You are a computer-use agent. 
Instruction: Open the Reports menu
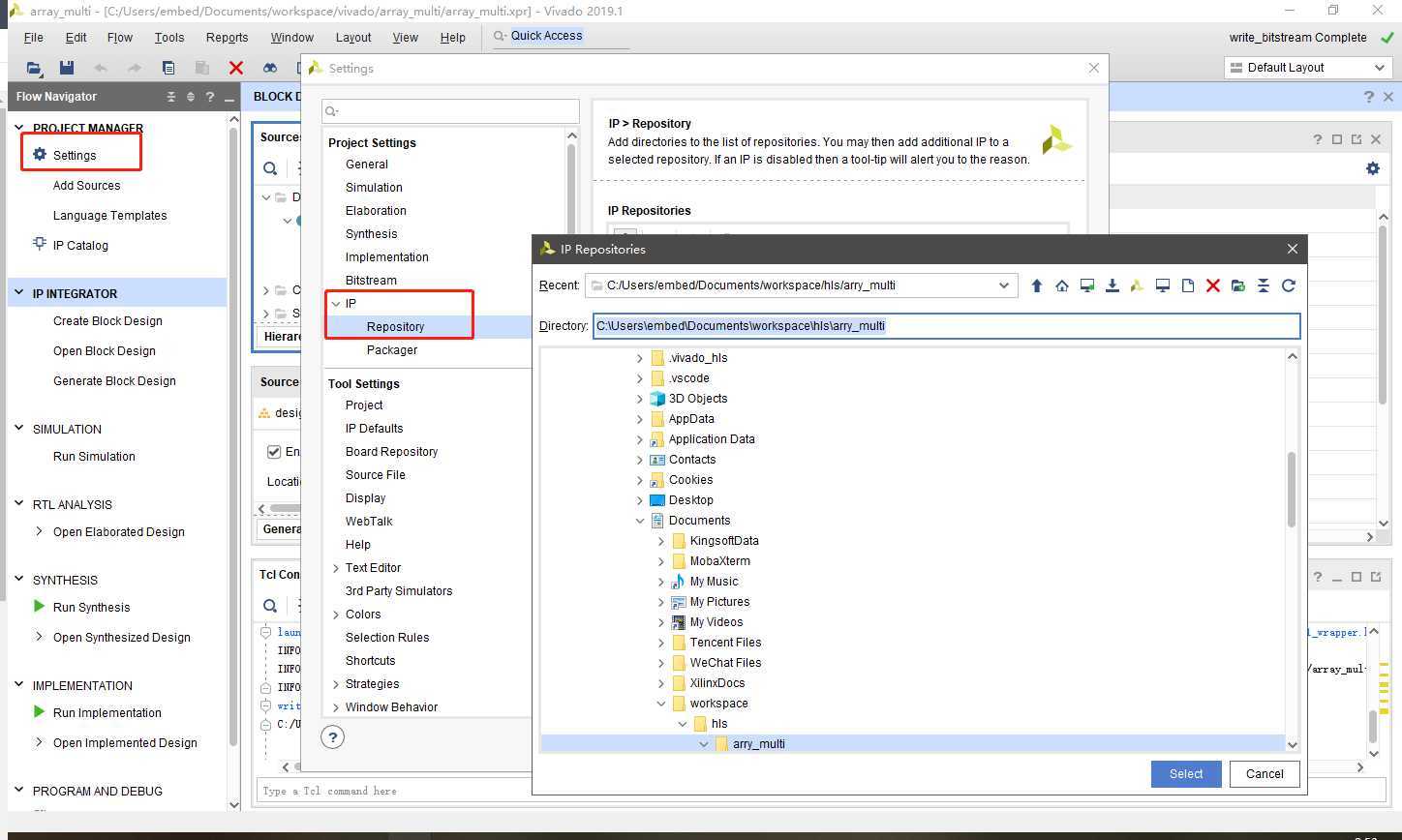[x=227, y=38]
